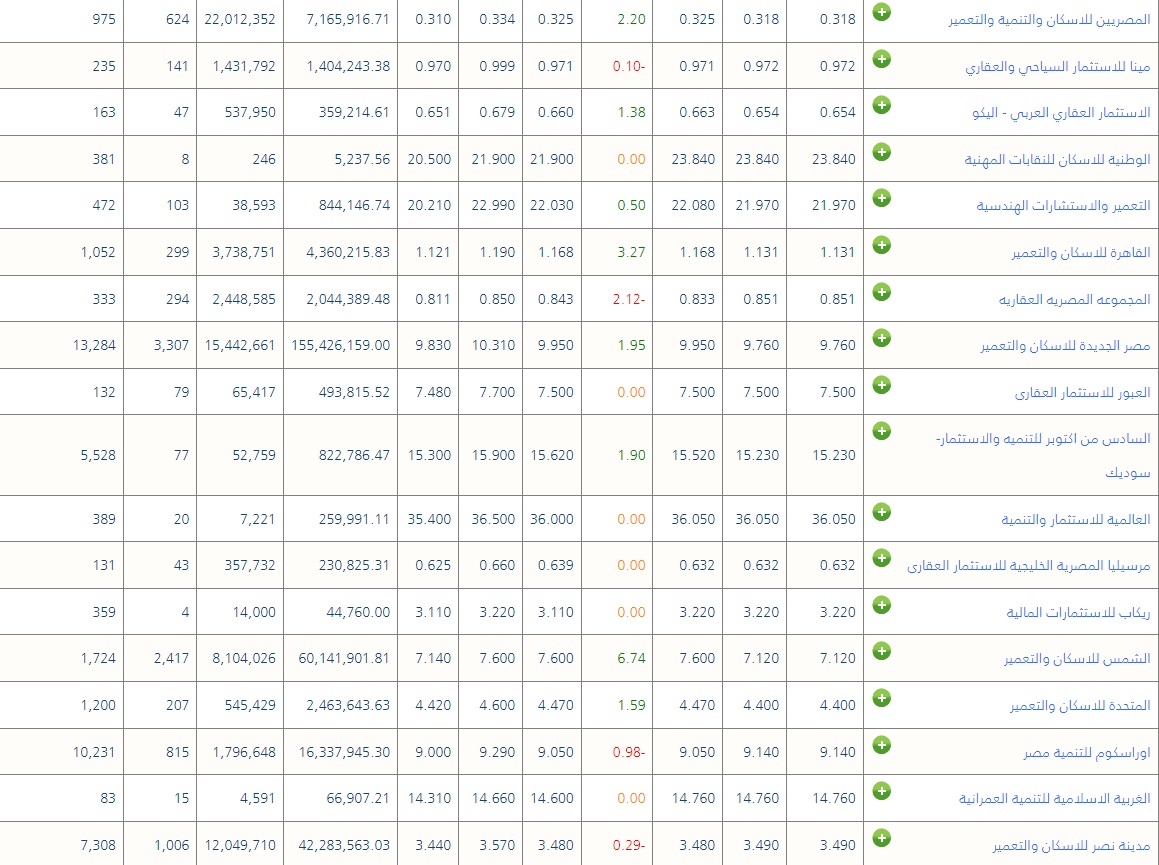The height and width of the screenshot is (865, 1159).
Task: Click the 0.98- change for اوراسكوم
Action: point(628,752)
